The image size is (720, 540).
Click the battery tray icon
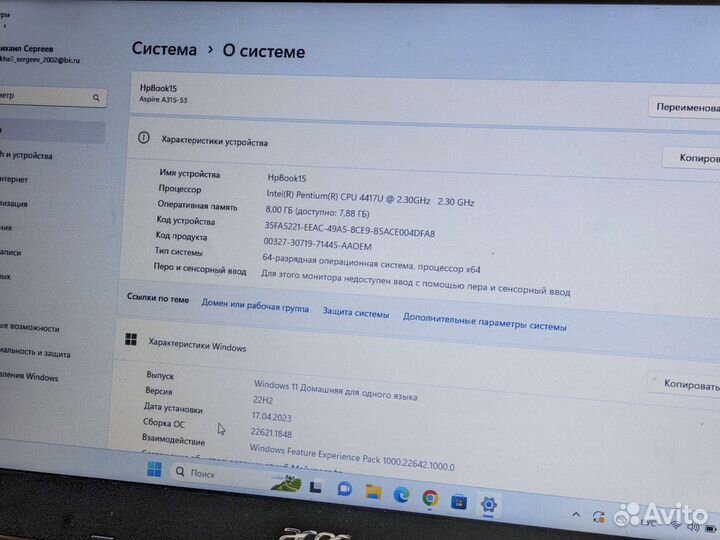point(710,529)
